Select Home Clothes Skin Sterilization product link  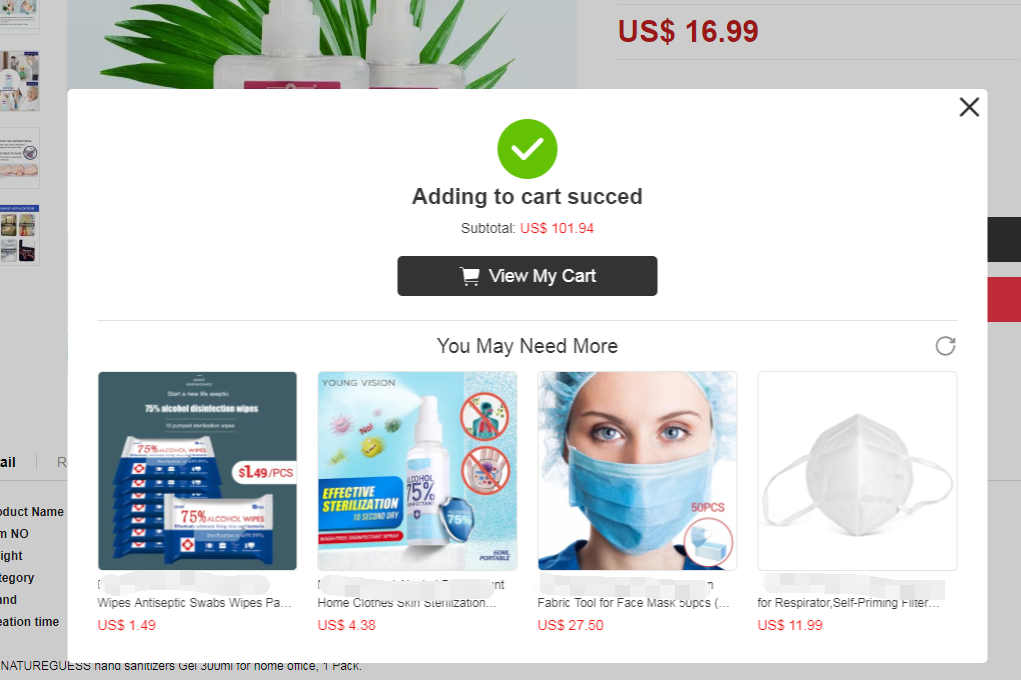pos(407,602)
